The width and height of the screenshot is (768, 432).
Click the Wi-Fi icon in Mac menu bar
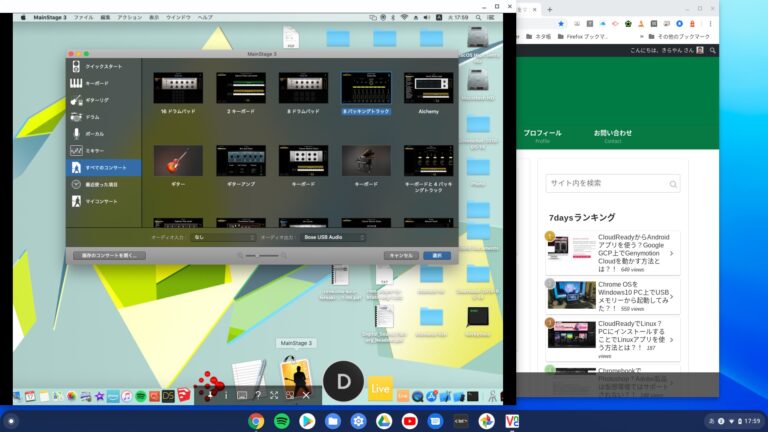[x=404, y=18]
